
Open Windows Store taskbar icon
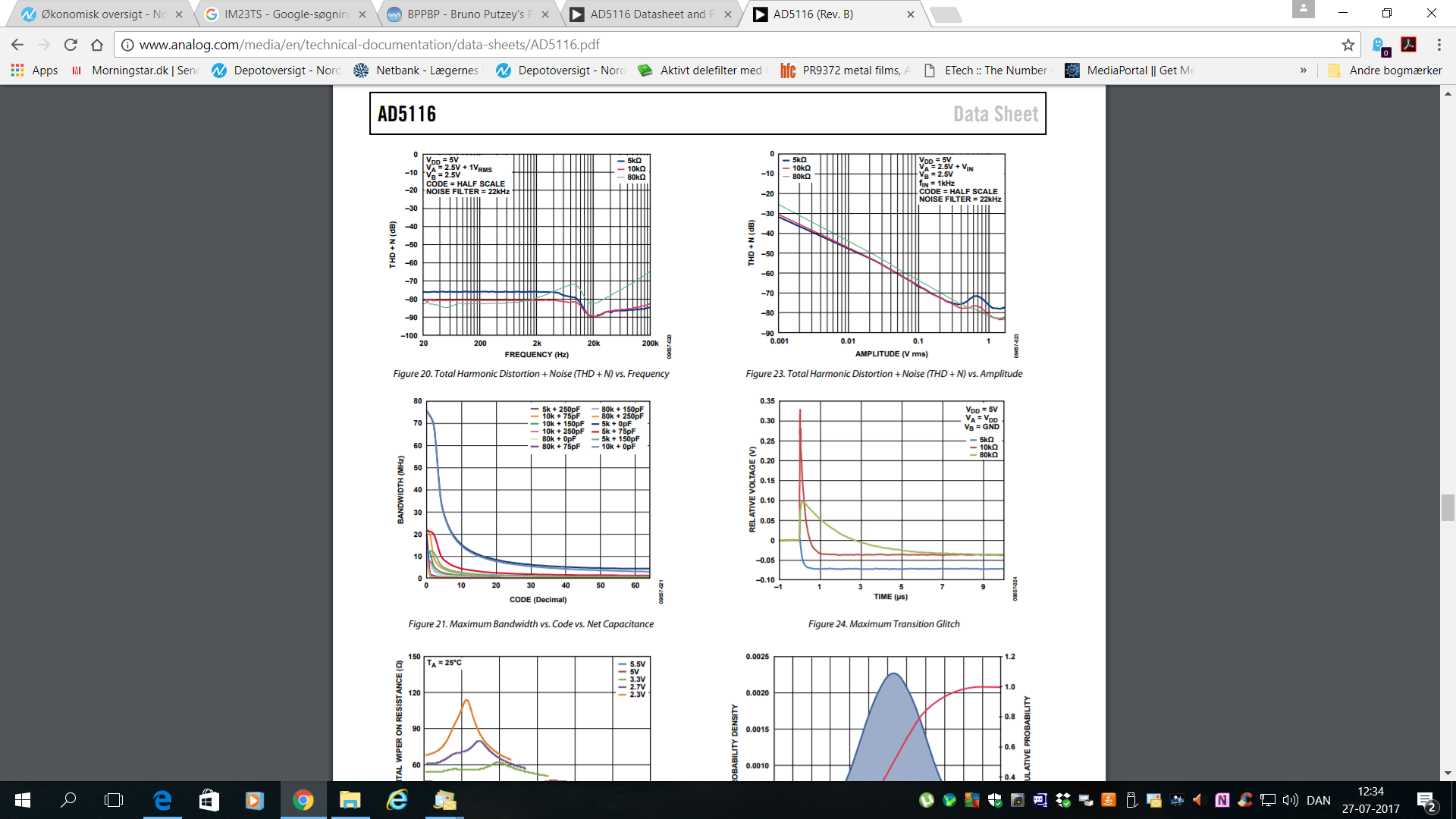[x=209, y=800]
